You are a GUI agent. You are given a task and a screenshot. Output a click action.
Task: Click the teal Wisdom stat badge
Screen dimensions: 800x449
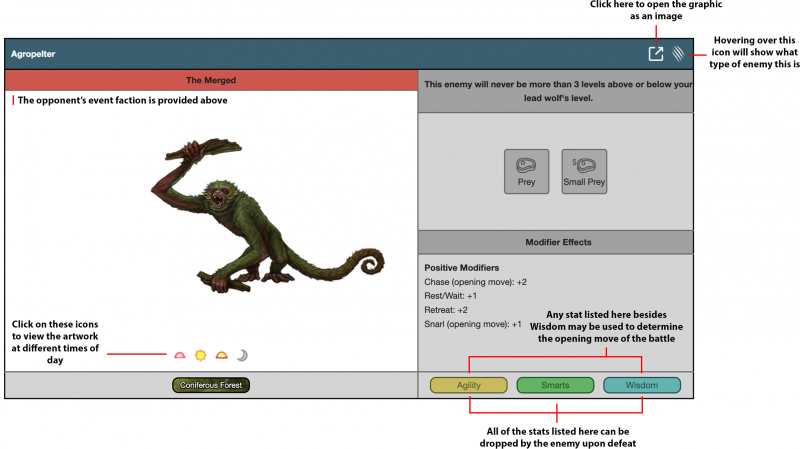click(641, 385)
